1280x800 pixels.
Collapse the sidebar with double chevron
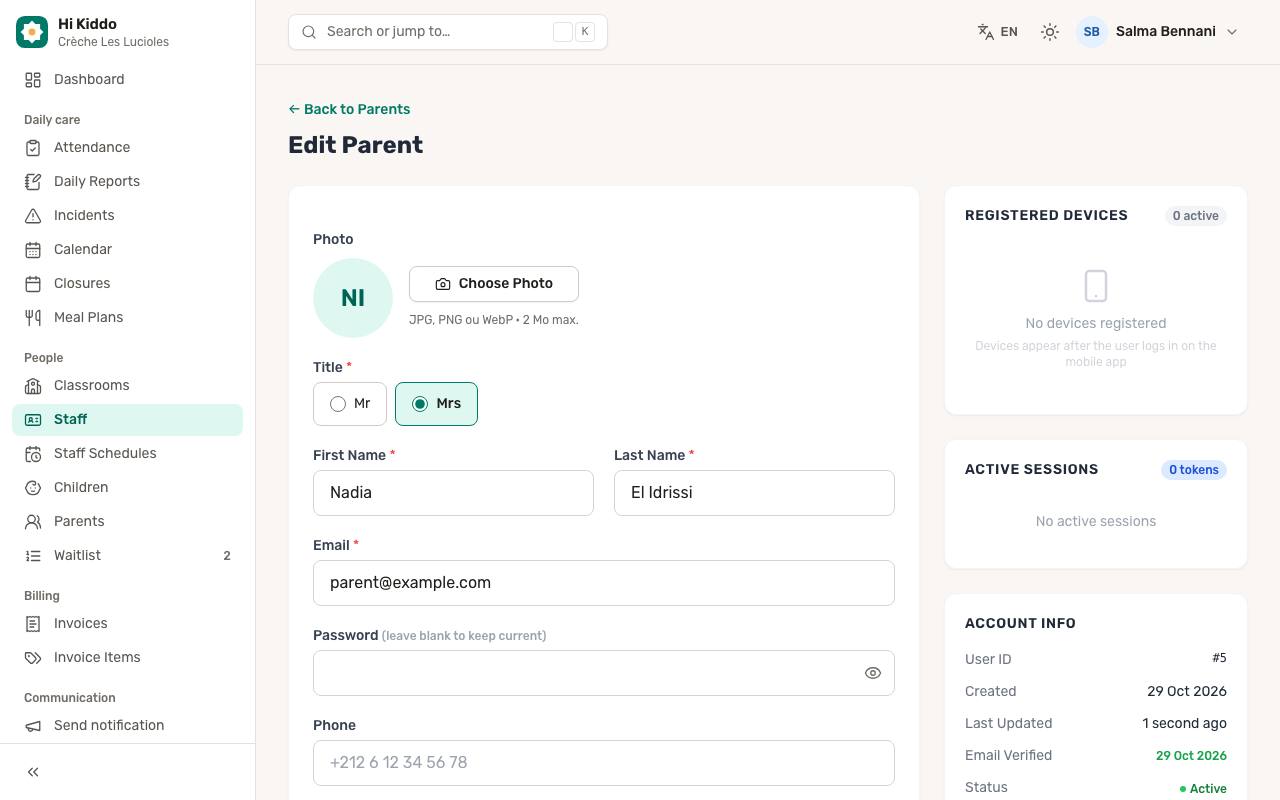click(33, 772)
